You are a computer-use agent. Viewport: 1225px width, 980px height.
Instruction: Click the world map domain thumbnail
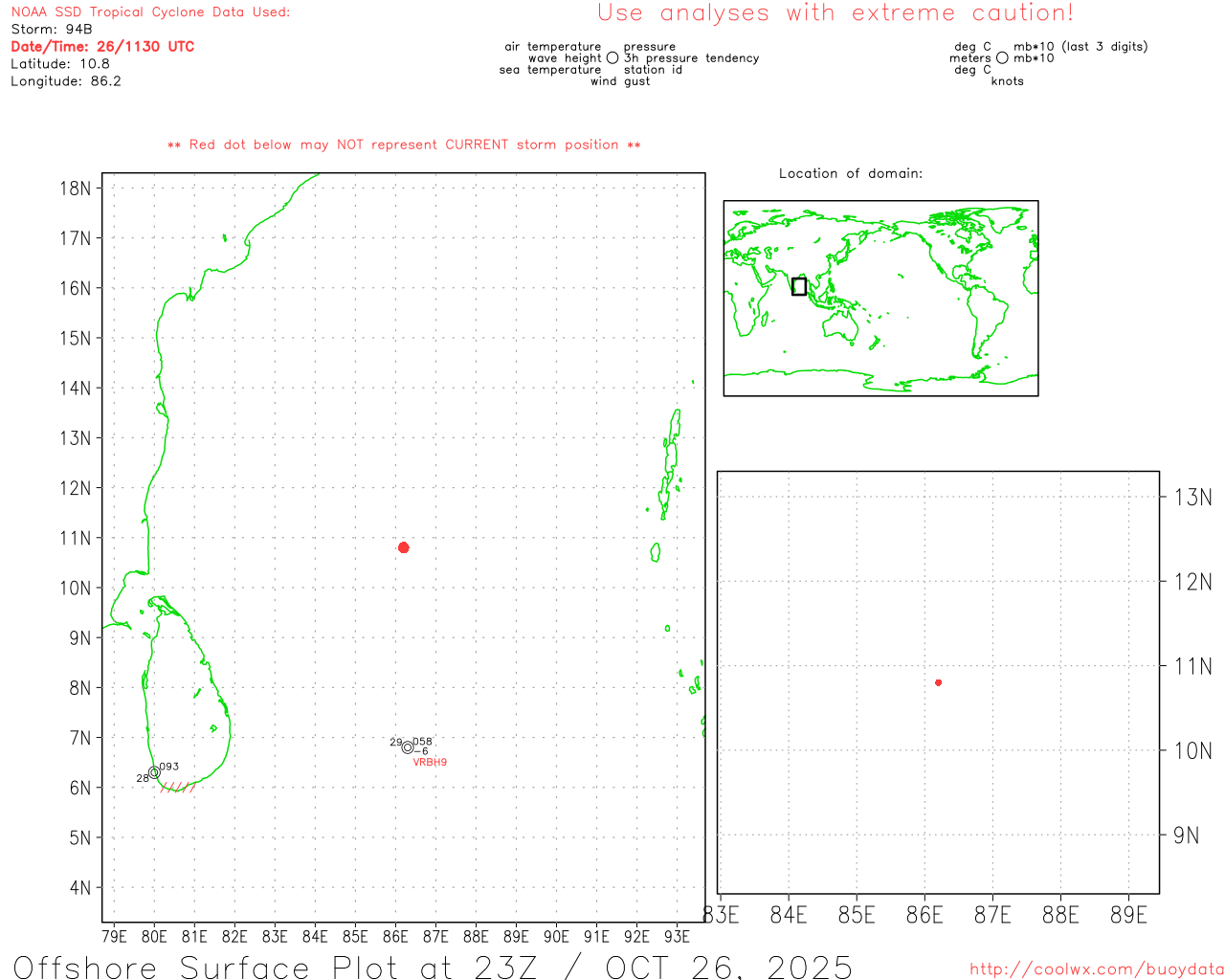tap(880, 298)
